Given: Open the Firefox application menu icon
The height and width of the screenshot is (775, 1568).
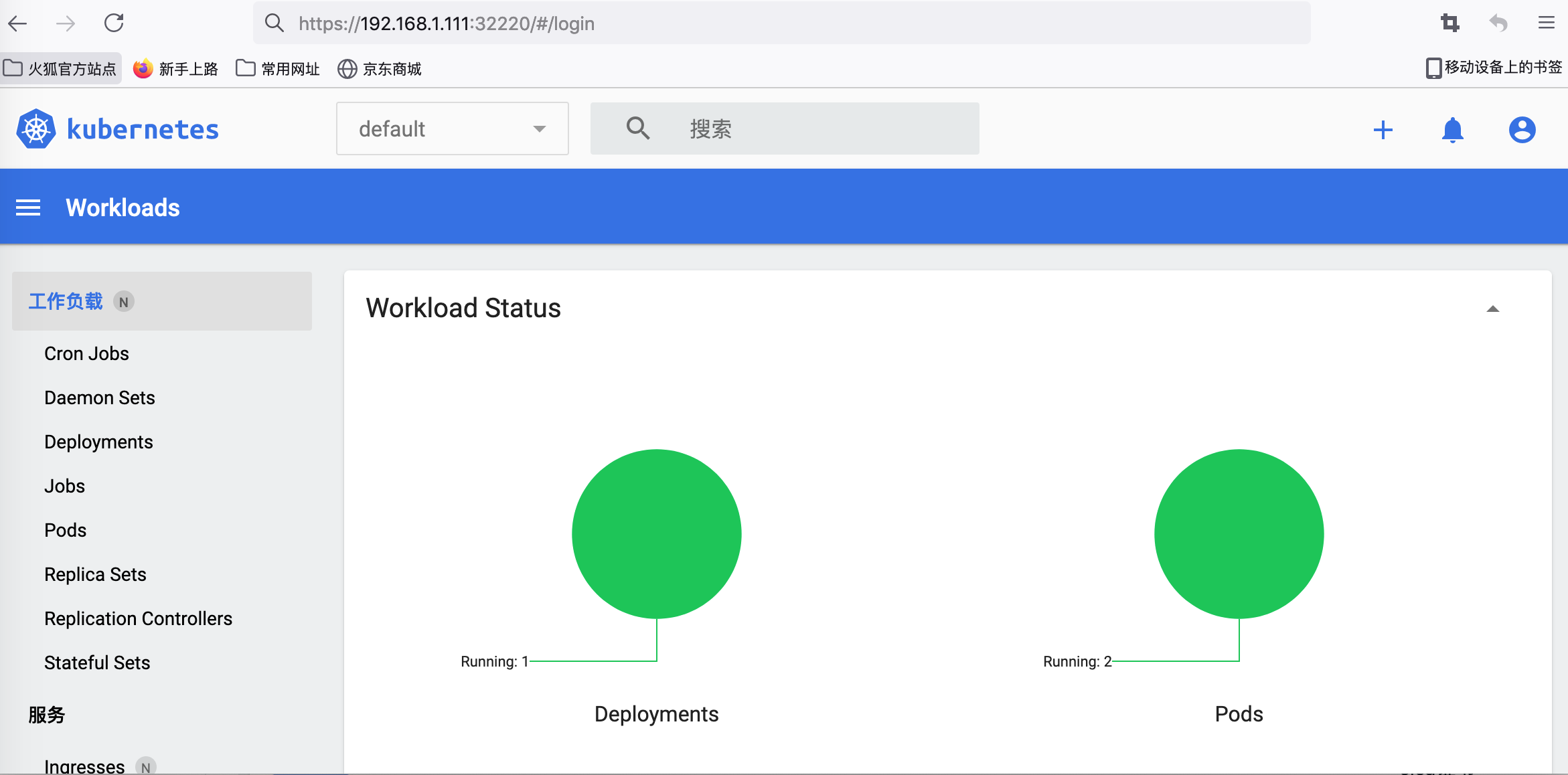Looking at the screenshot, I should point(1546,23).
